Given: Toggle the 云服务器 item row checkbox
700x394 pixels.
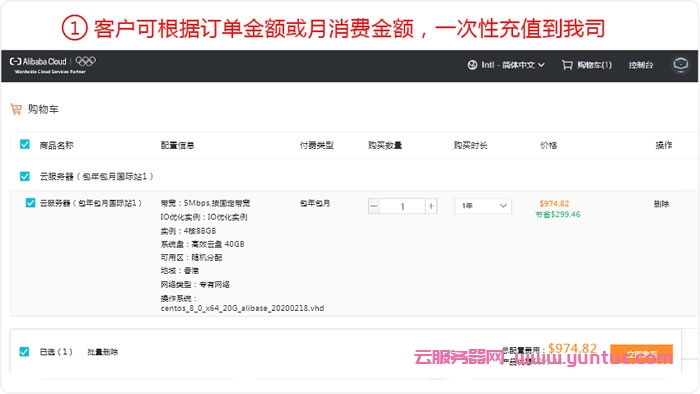Looking at the screenshot, I should coord(30,203).
